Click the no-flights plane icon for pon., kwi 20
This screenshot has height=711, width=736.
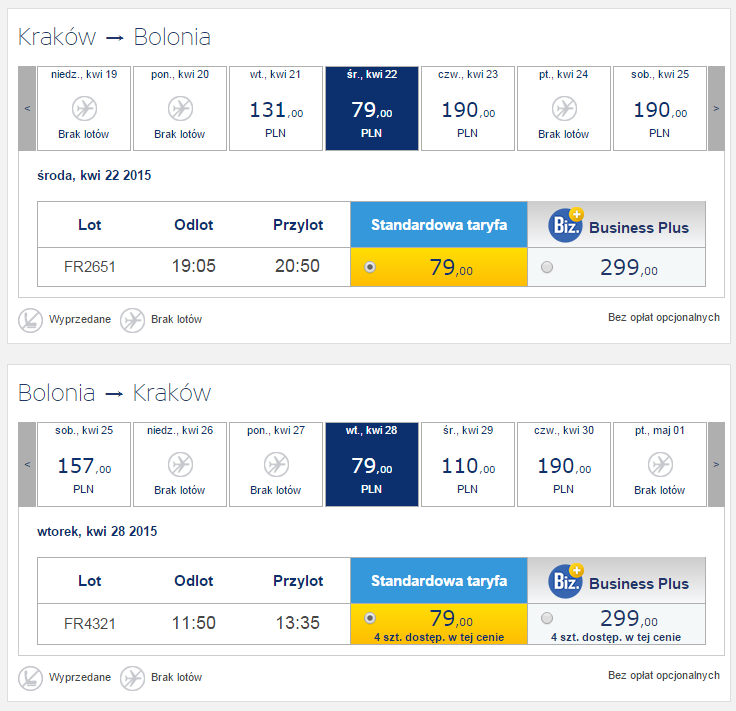180,109
